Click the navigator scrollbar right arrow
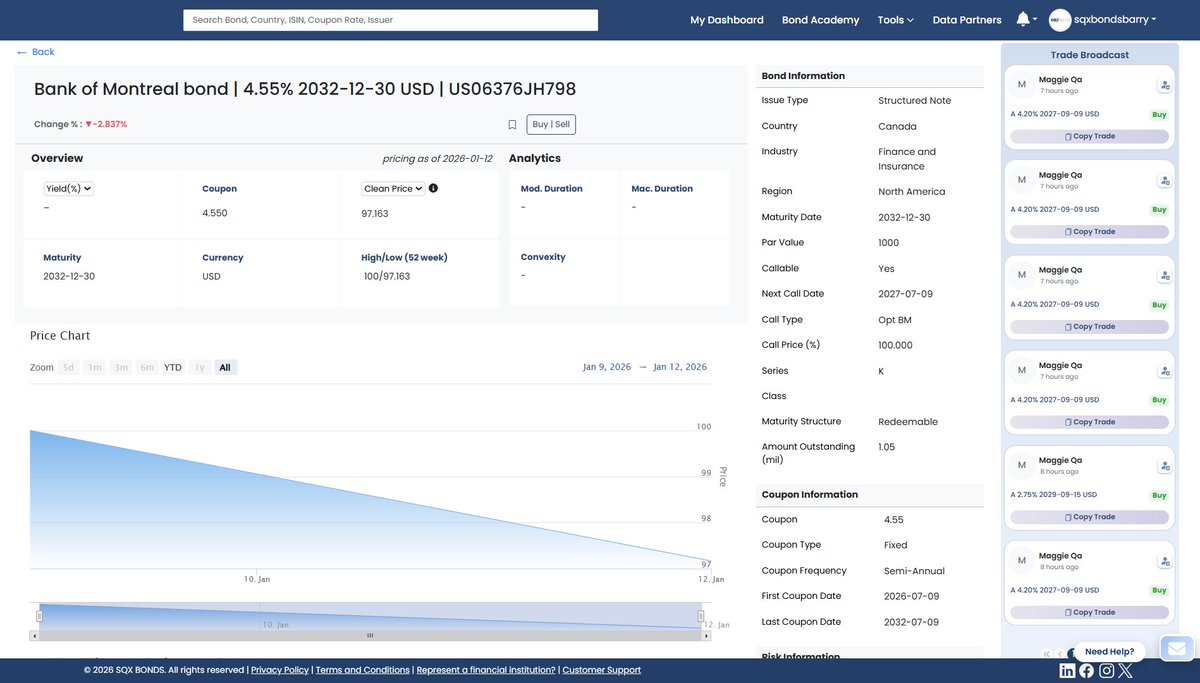The image size is (1200, 683). coord(706,635)
